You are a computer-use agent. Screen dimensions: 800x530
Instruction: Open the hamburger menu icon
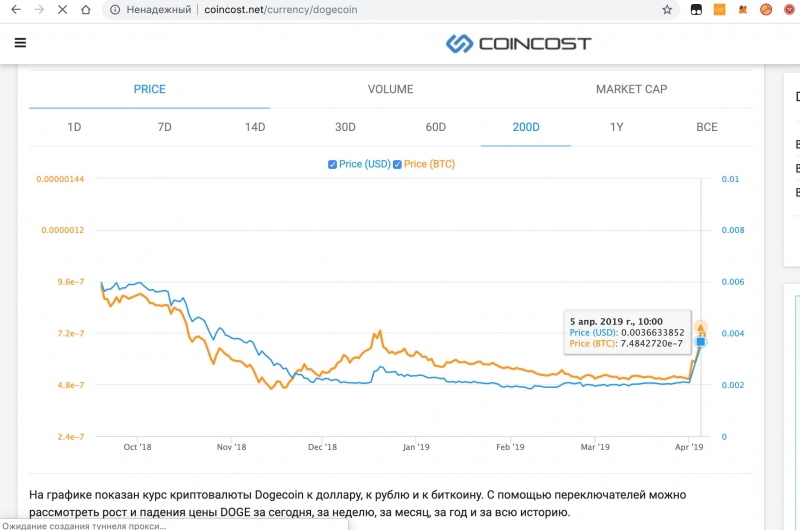coord(20,43)
